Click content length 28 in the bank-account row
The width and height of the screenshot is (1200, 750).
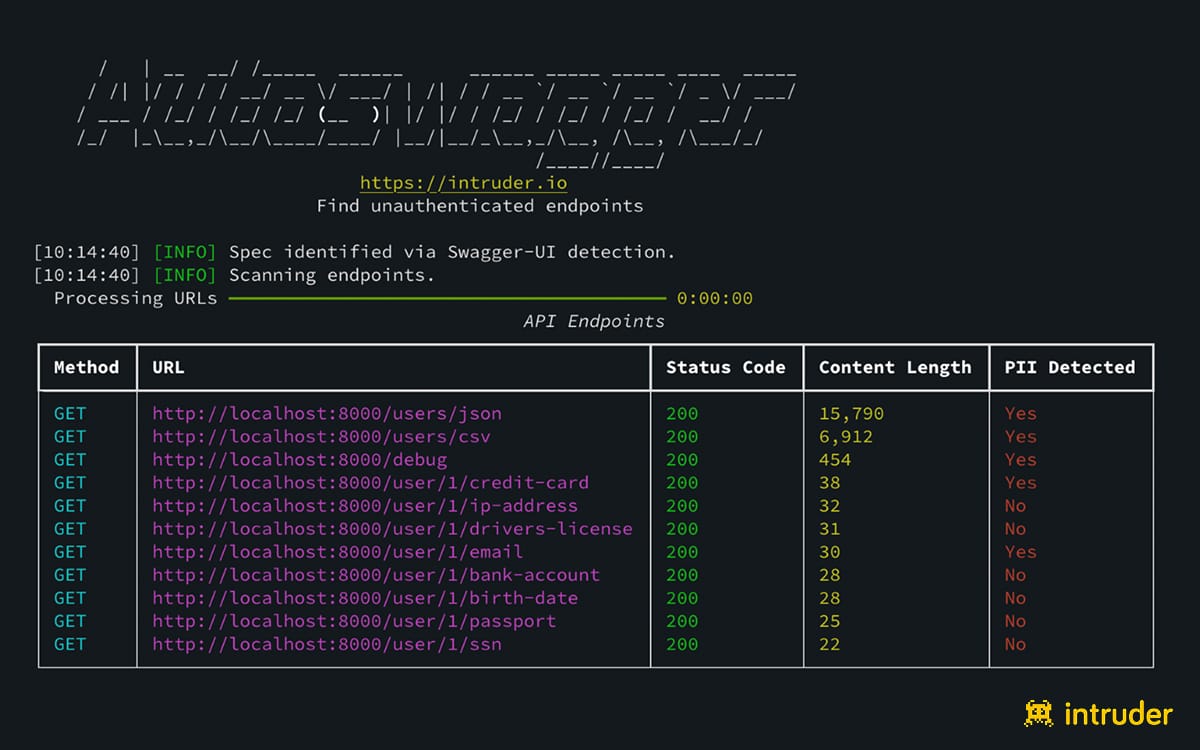click(x=830, y=574)
